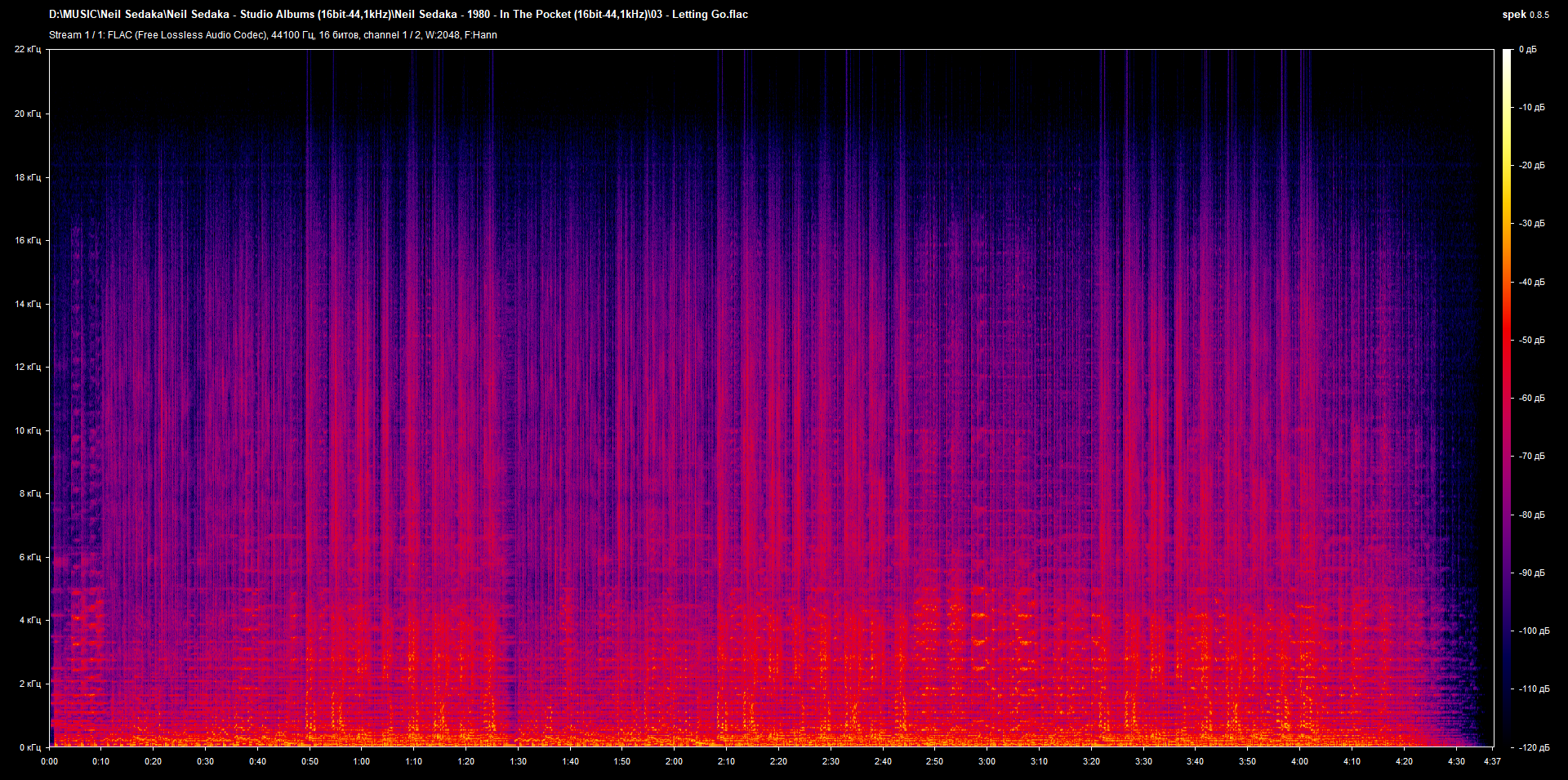Click the spek 0.8.5 version label
Viewport: 1568px width, 780px height.
pos(1526,14)
